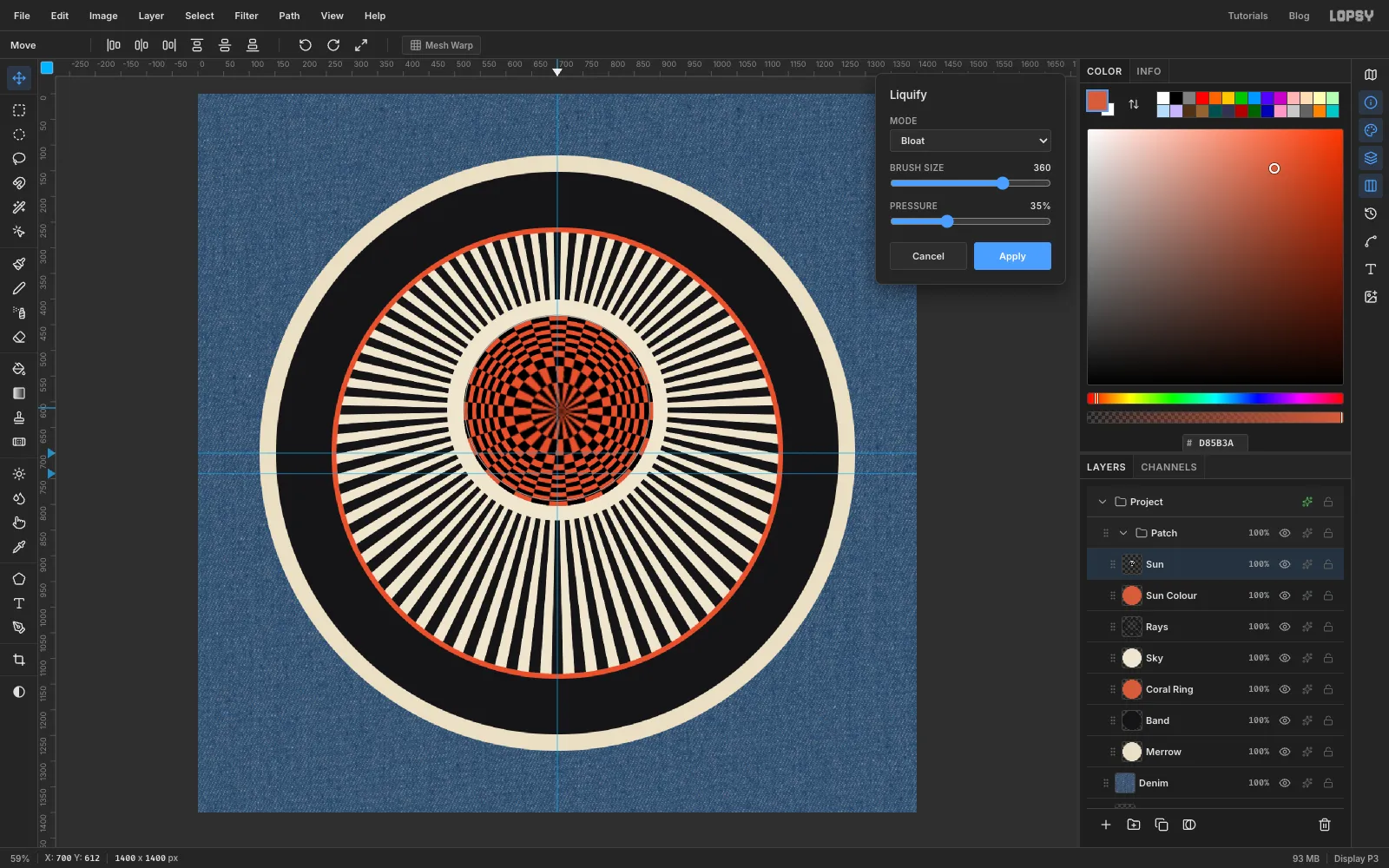Delete layer with the trash icon
The height and width of the screenshot is (868, 1389).
coord(1325,825)
